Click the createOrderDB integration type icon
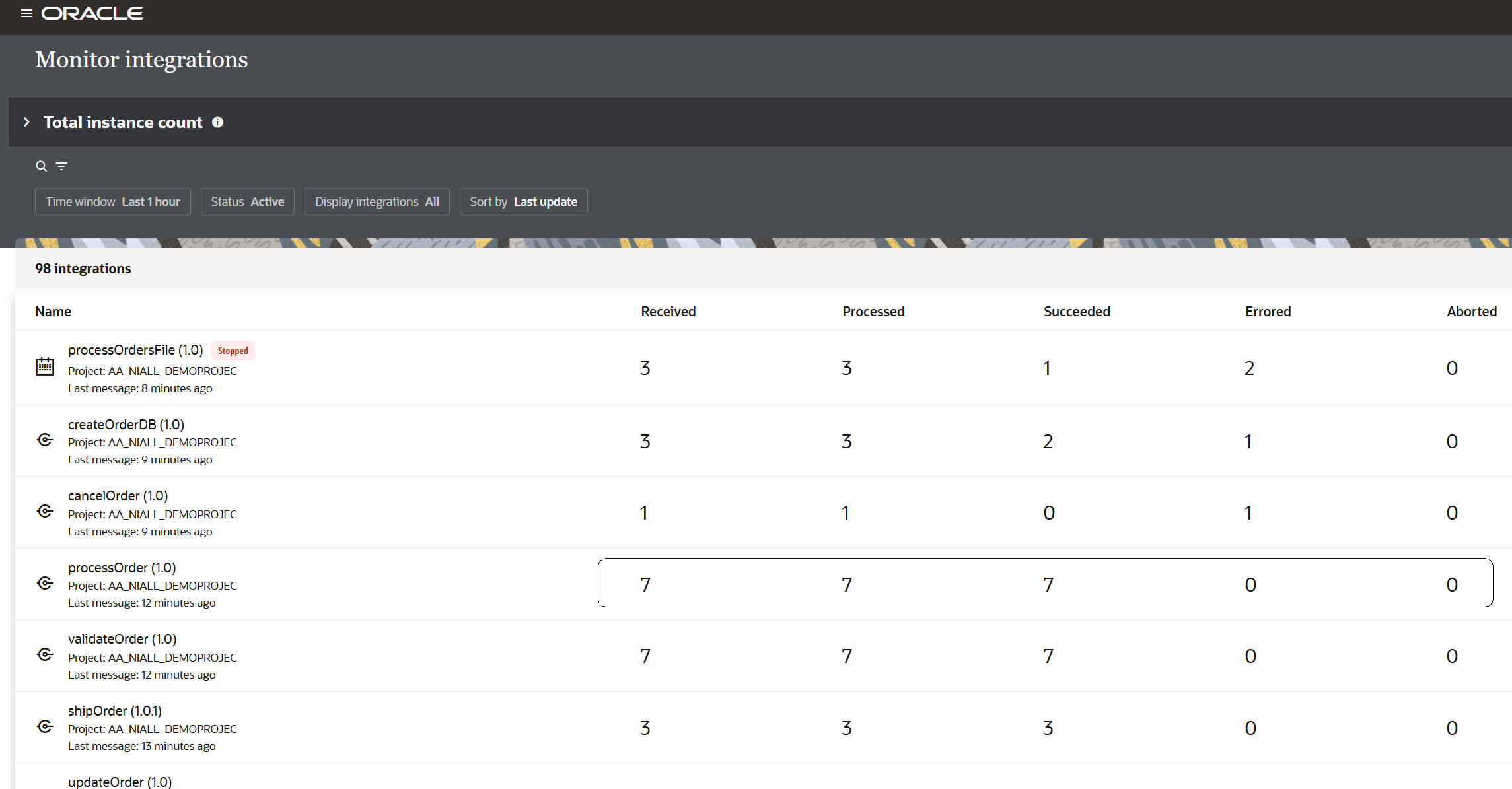The width and height of the screenshot is (1512, 789). [45, 440]
